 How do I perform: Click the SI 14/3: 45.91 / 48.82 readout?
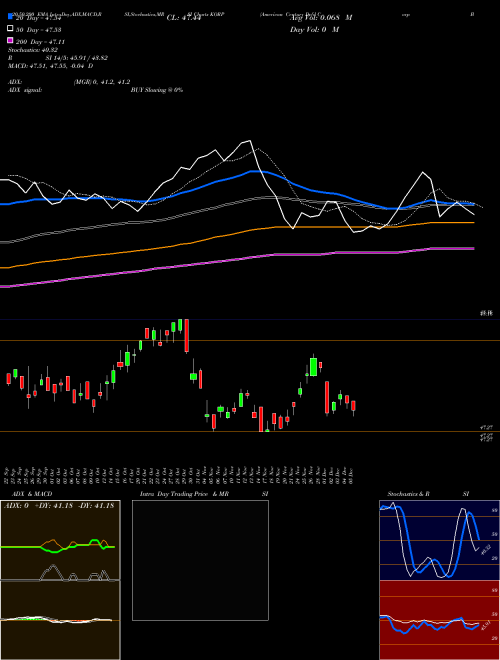coord(77,58)
